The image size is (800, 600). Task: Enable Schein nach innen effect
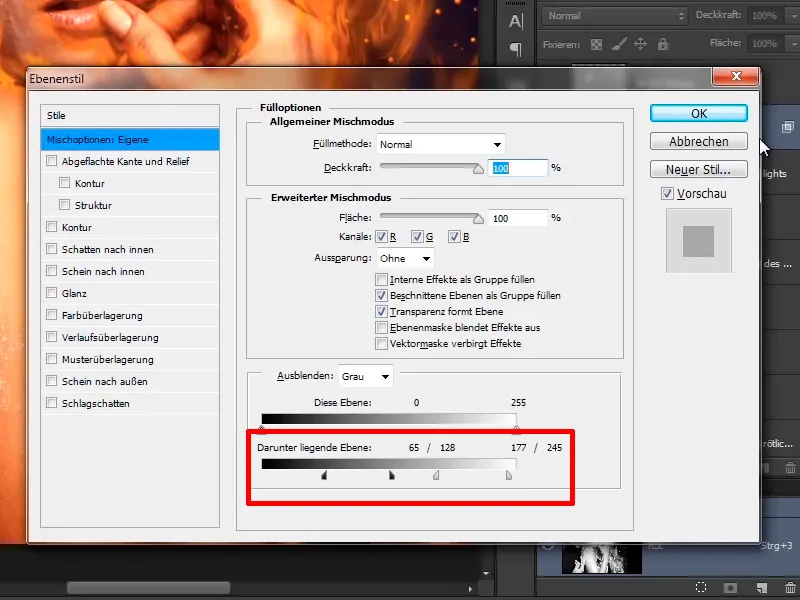tap(52, 271)
